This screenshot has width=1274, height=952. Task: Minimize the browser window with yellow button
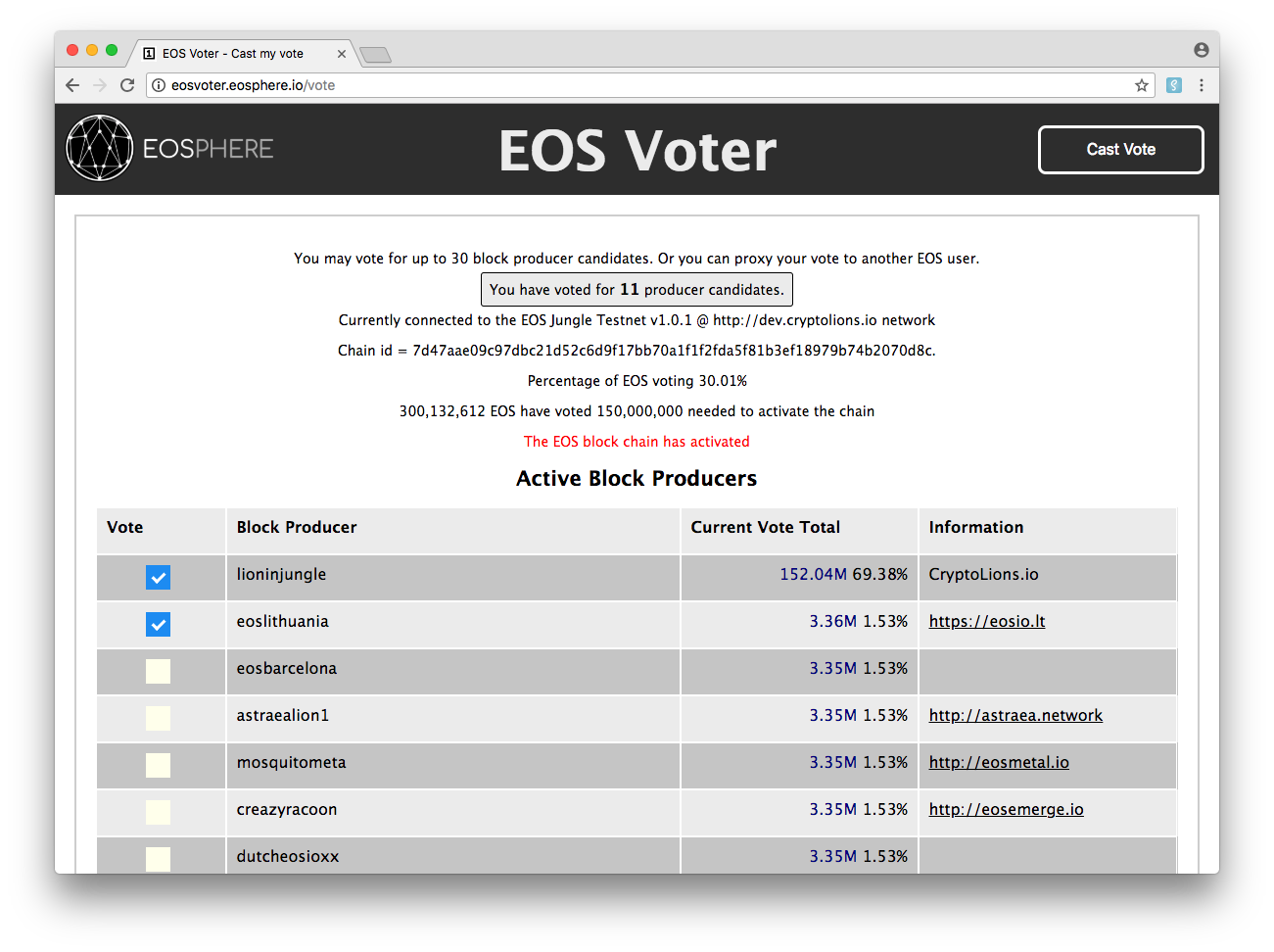click(x=92, y=50)
